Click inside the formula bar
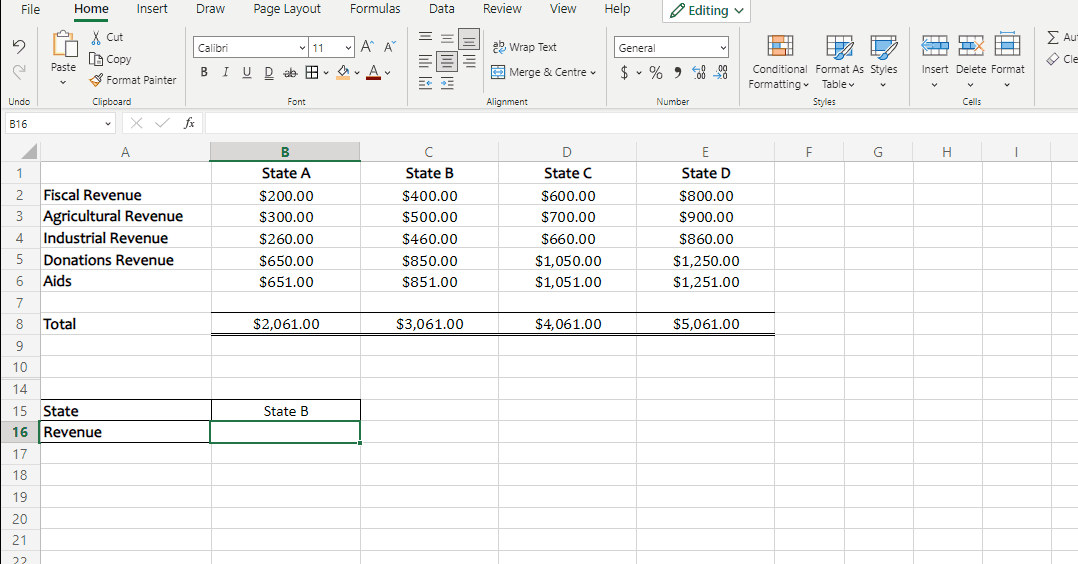 pos(641,123)
